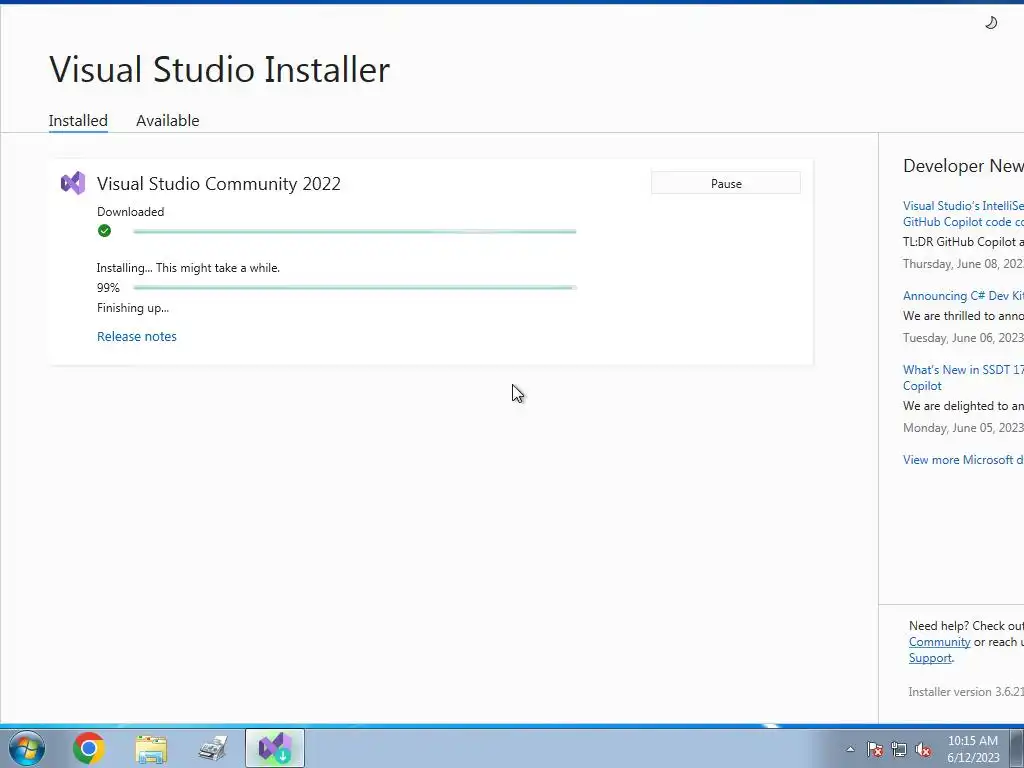Click the Monday, June 05, 2023 date text
Viewport: 1024px width, 768px height.
point(963,428)
